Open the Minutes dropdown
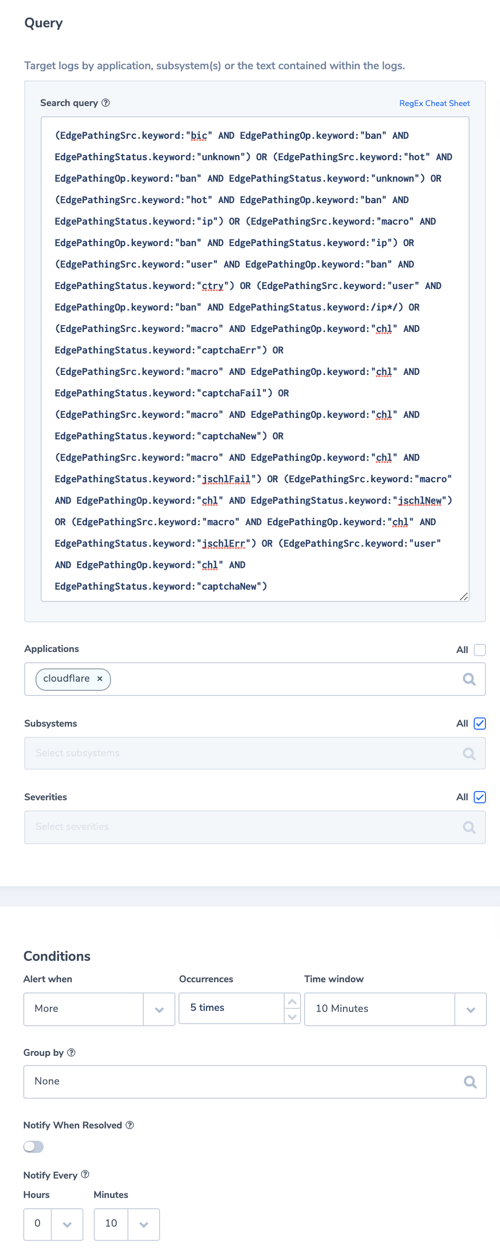 127,1224
